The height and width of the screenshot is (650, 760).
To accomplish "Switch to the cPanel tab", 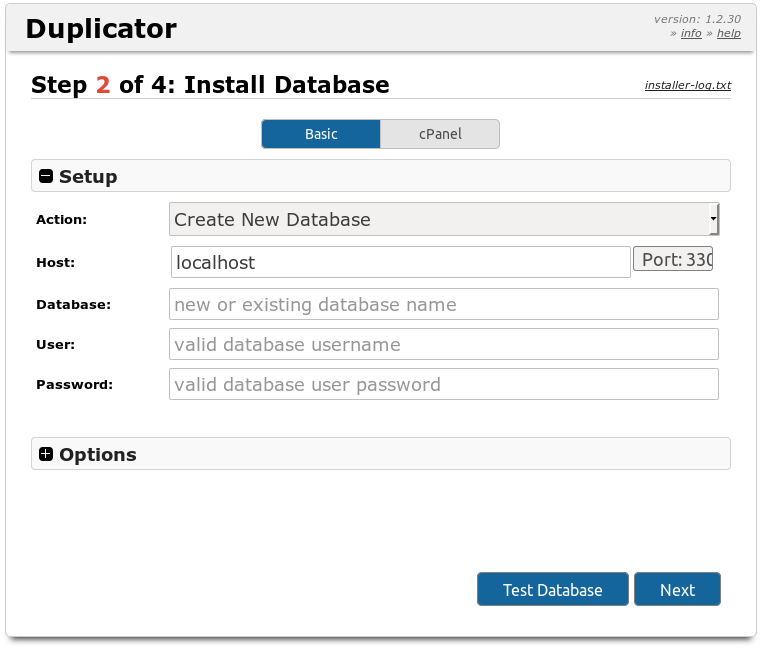I will [440, 134].
